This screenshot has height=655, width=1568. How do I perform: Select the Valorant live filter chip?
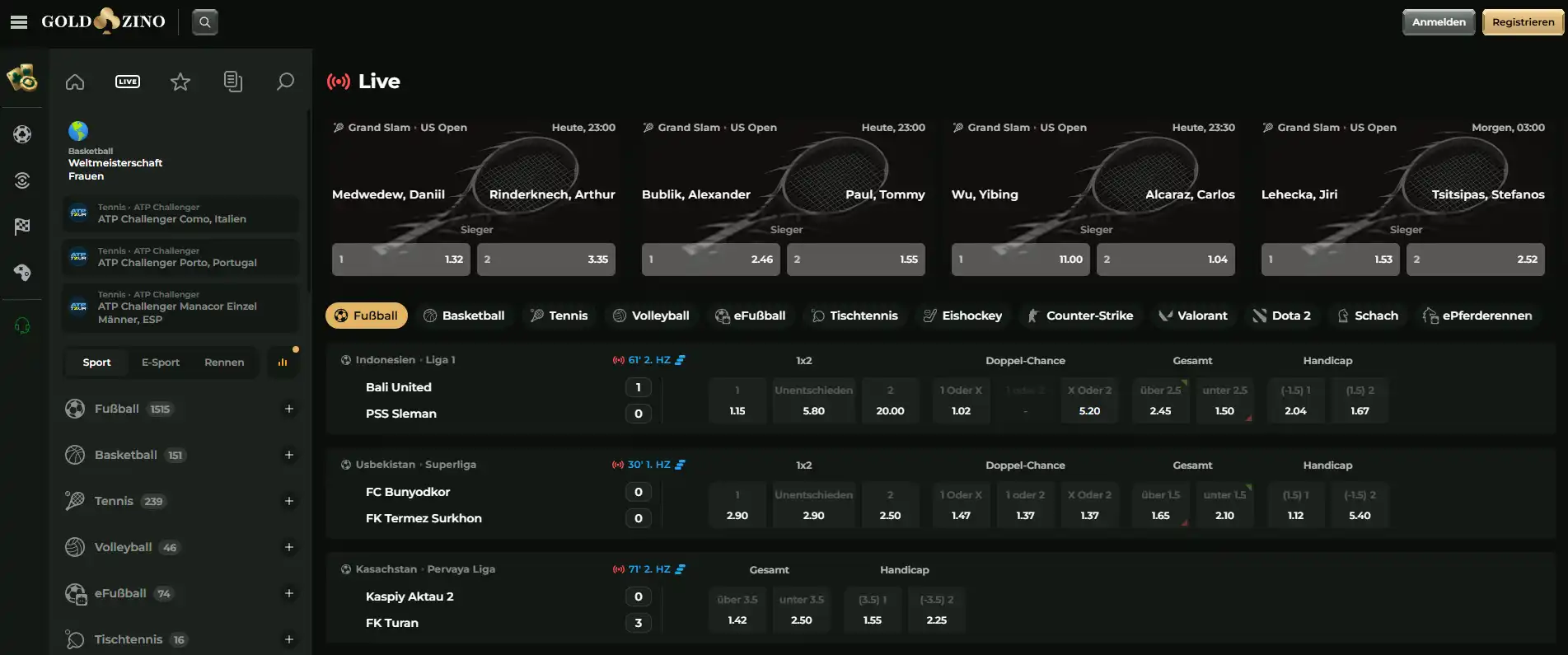tap(1193, 316)
